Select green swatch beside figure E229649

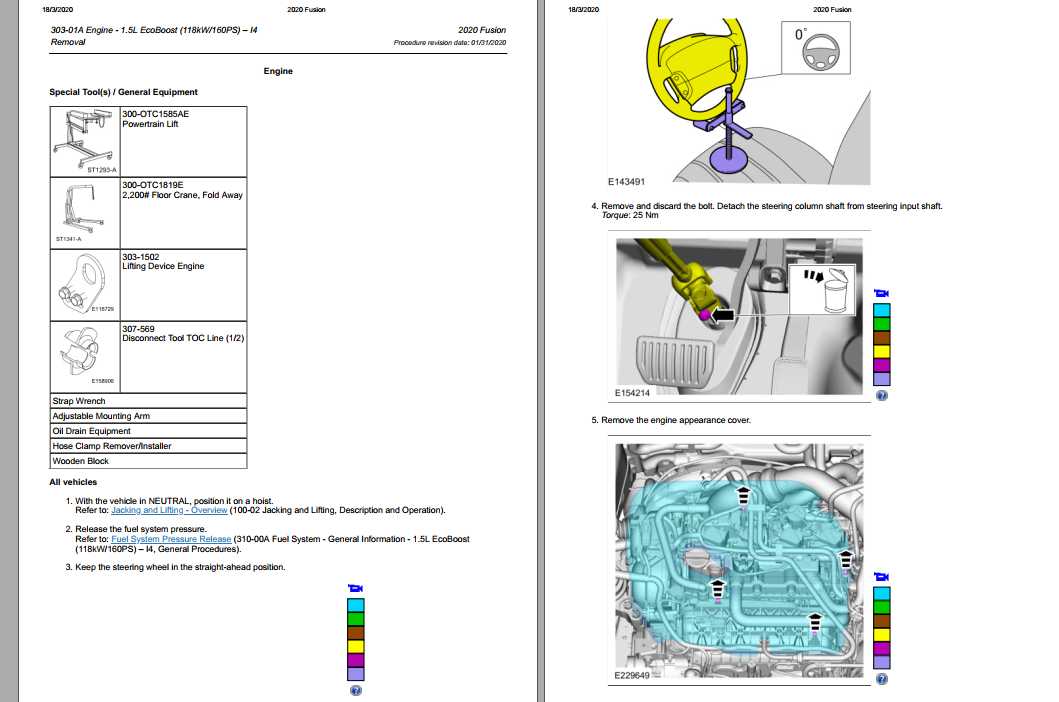(882, 607)
